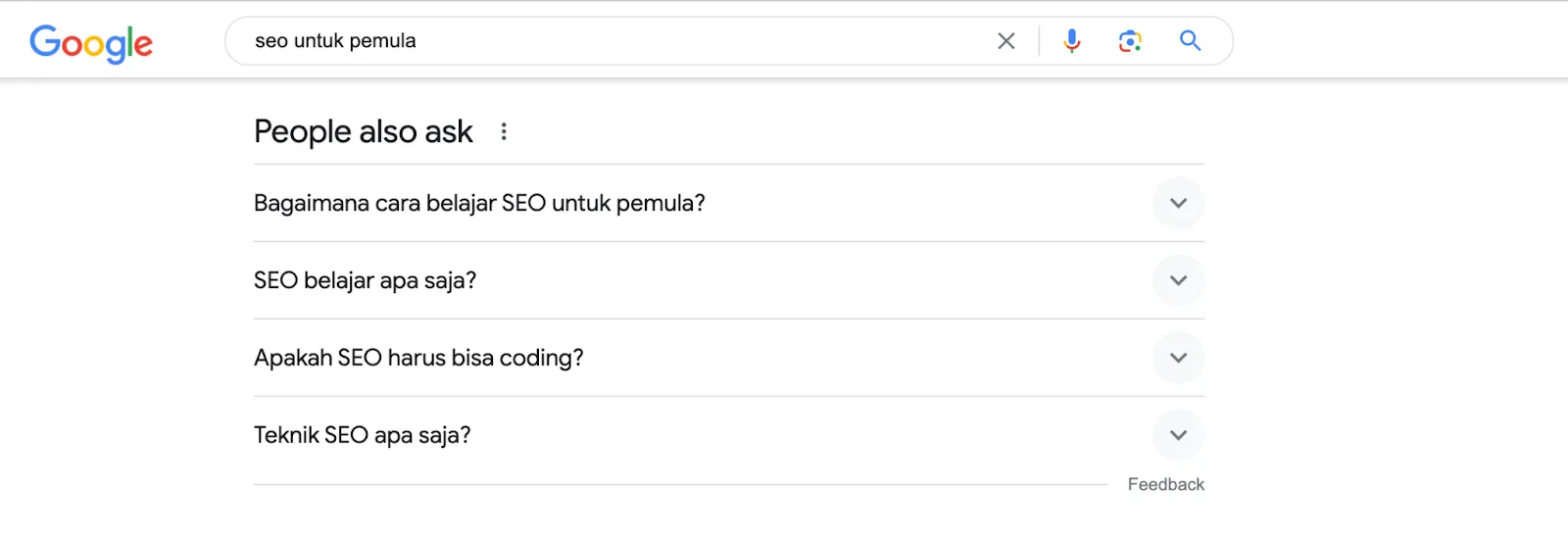Click the Feedback link
Screen dimensions: 1568x537
[1165, 484]
